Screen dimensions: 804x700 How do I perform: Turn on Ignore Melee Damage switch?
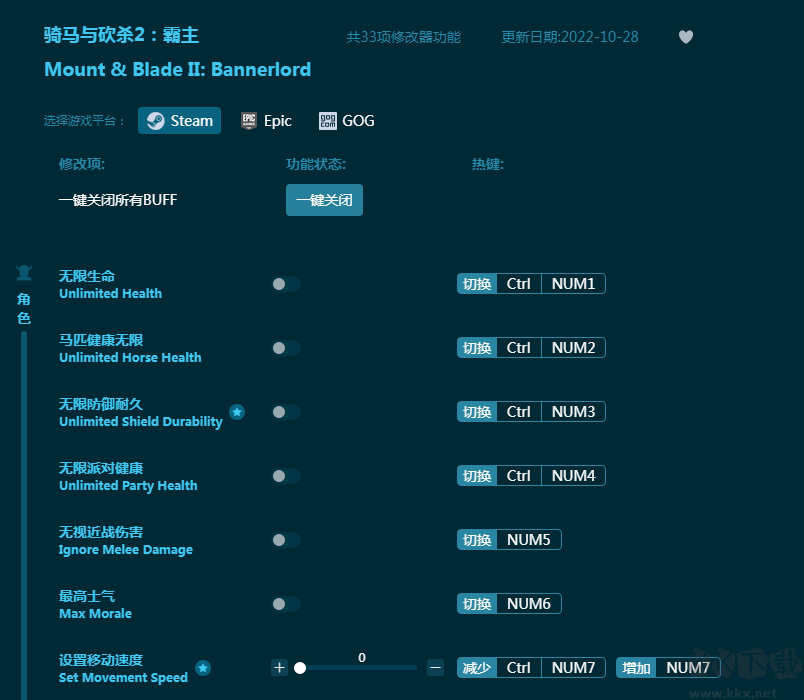[286, 540]
